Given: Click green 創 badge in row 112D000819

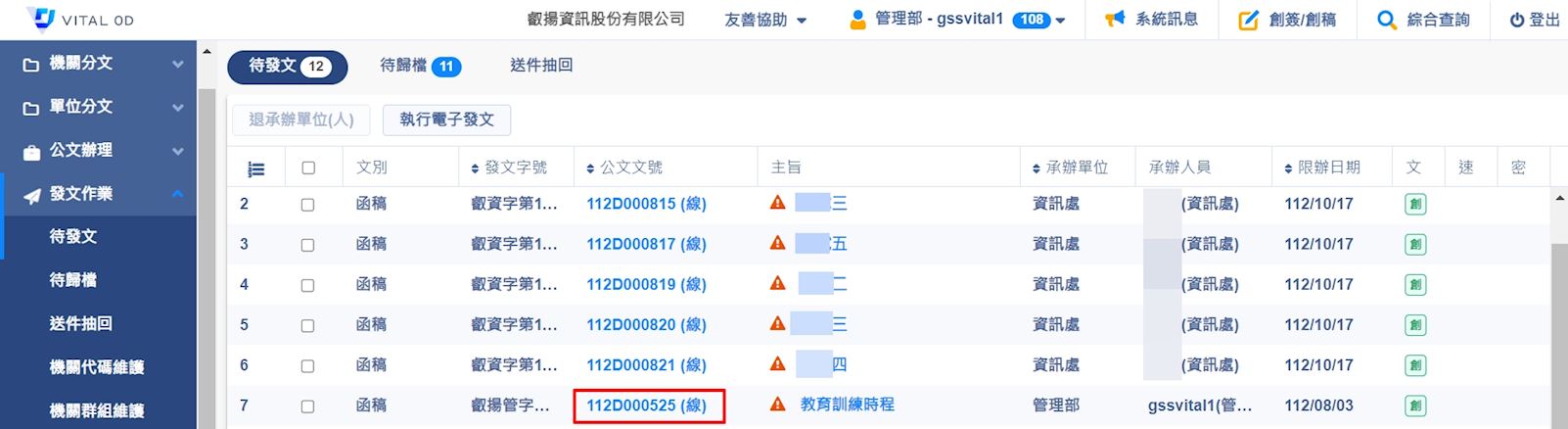Looking at the screenshot, I should click(x=1415, y=284).
